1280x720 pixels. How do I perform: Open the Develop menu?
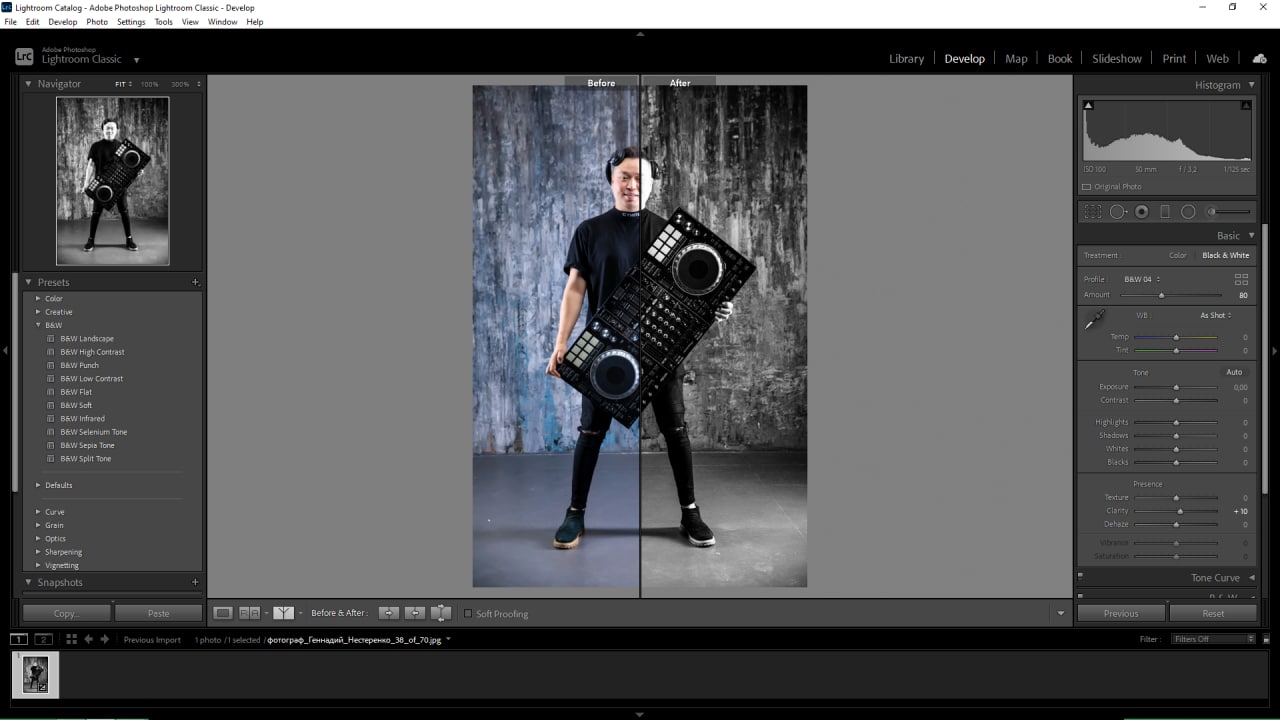point(62,21)
